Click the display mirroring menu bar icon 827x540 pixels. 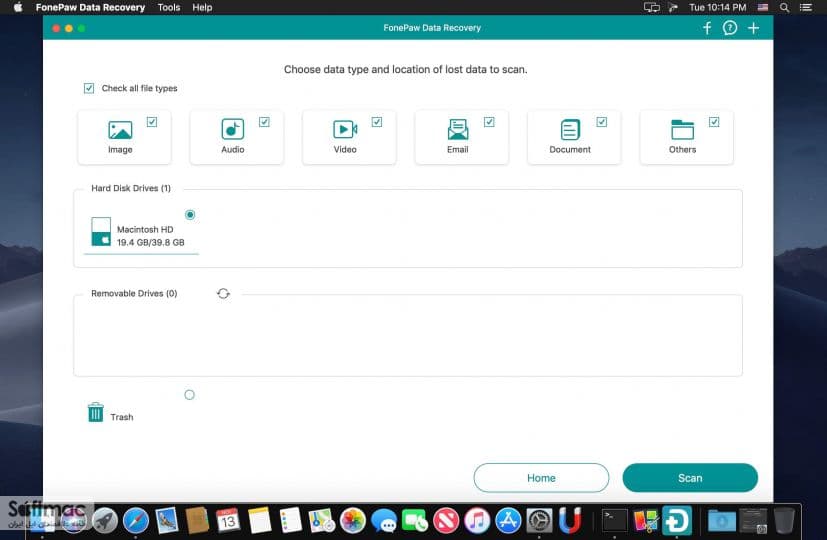651,7
